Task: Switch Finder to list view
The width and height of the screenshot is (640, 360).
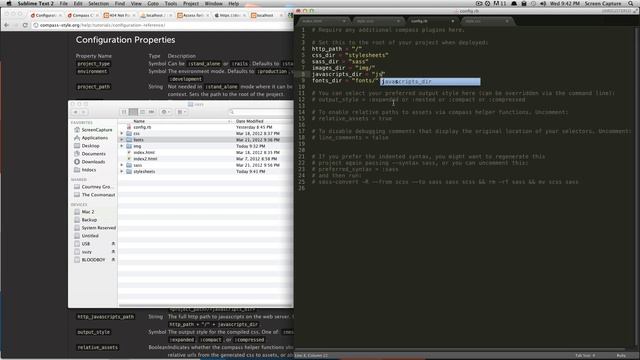Action: coord(133,112)
